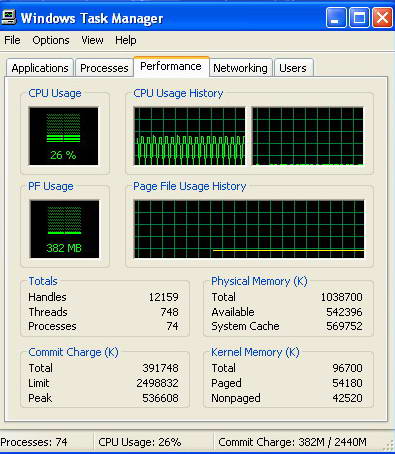Go to the Networking tab

[x=240, y=68]
